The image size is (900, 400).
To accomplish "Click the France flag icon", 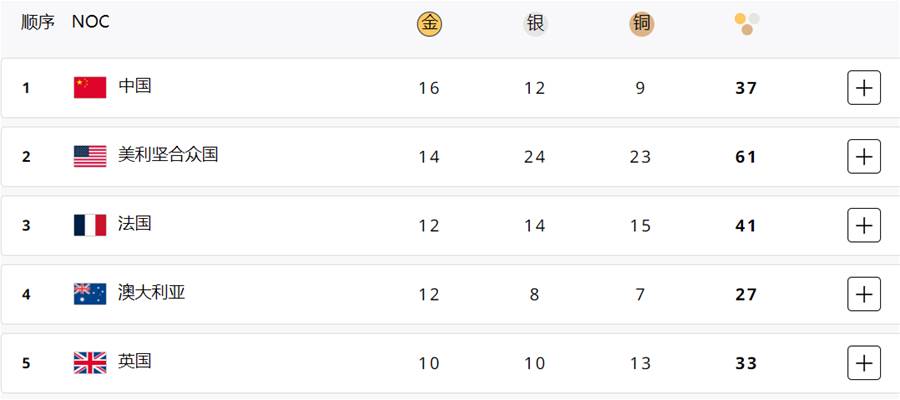I will click(90, 225).
